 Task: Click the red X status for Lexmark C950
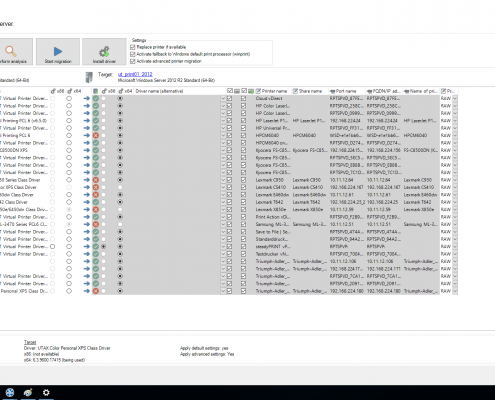click(96, 180)
